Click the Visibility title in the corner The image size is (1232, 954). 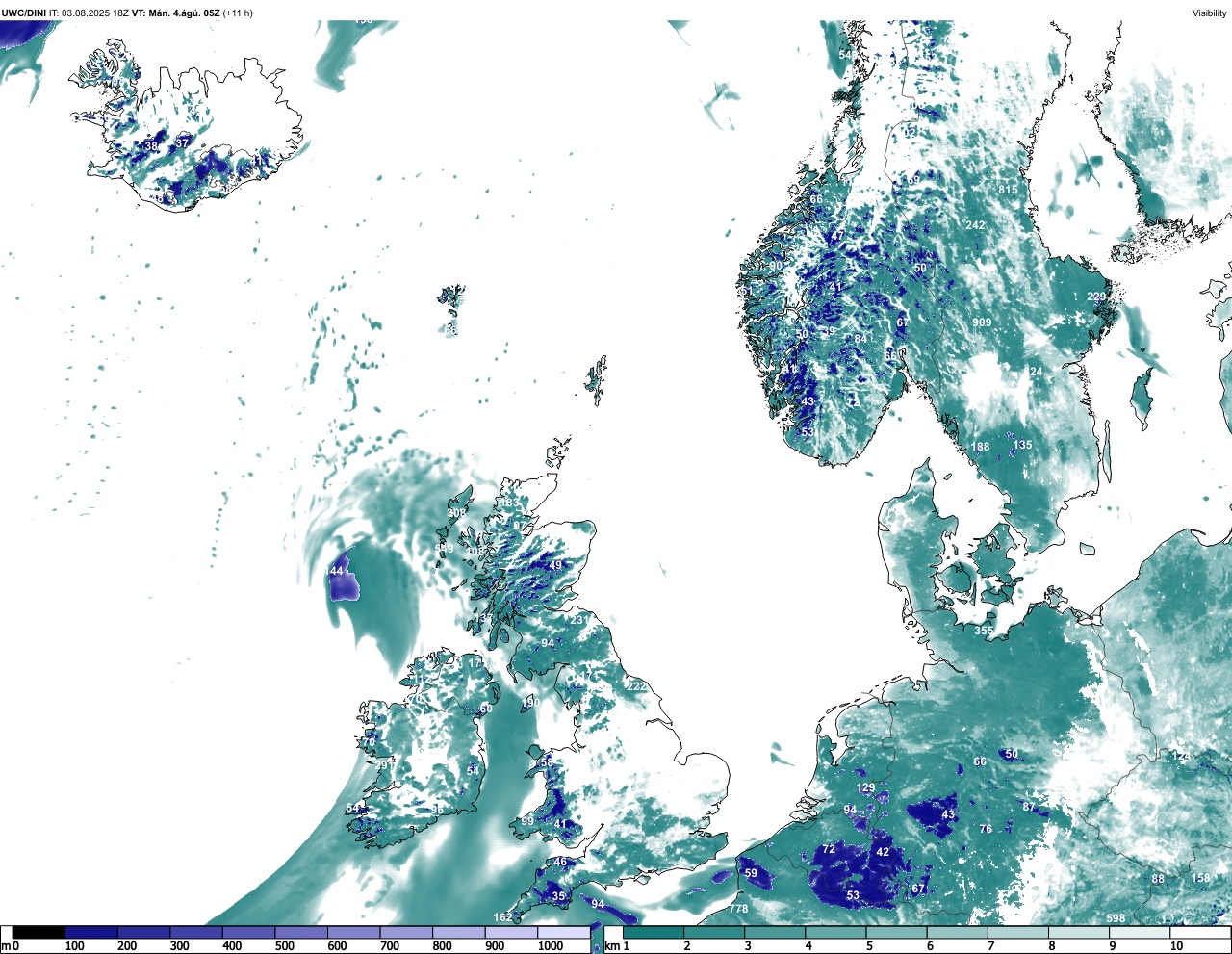coord(1209,13)
